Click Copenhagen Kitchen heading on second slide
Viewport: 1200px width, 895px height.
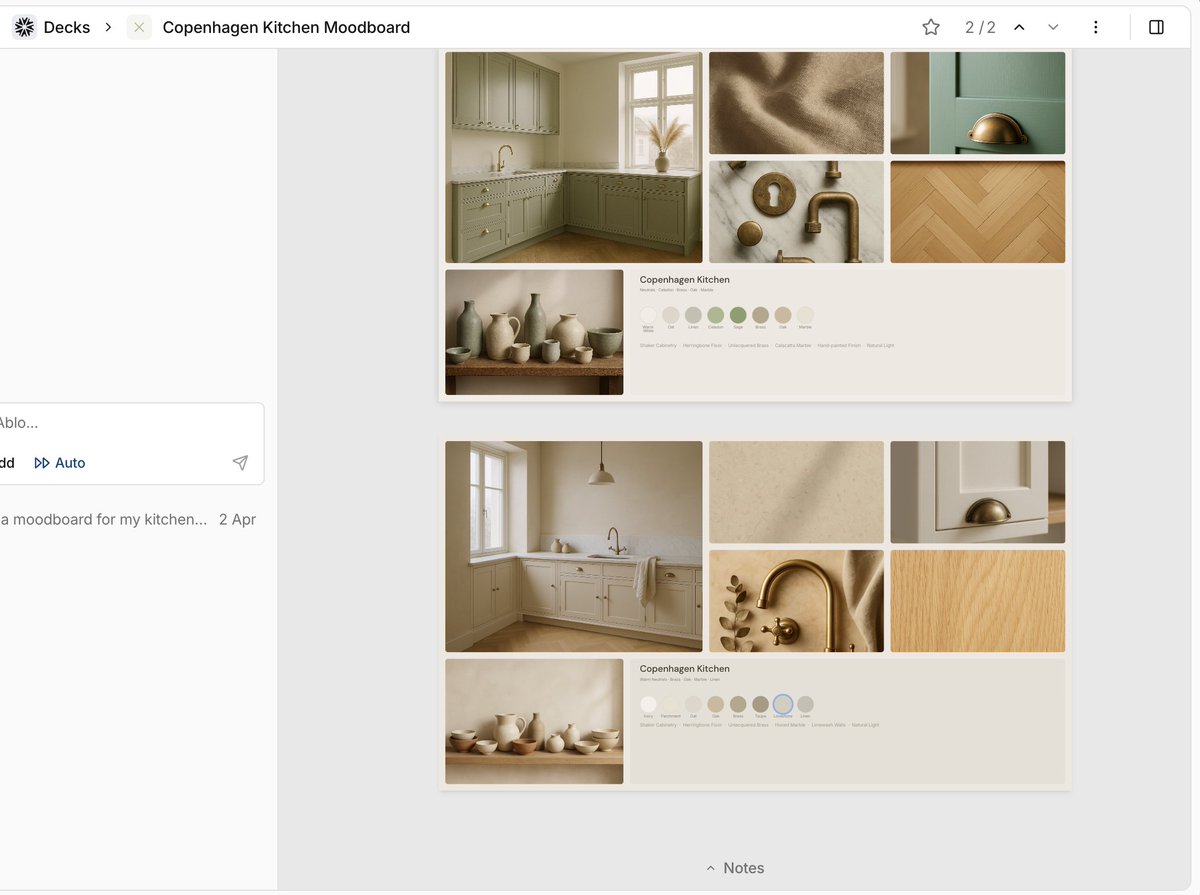[685, 669]
